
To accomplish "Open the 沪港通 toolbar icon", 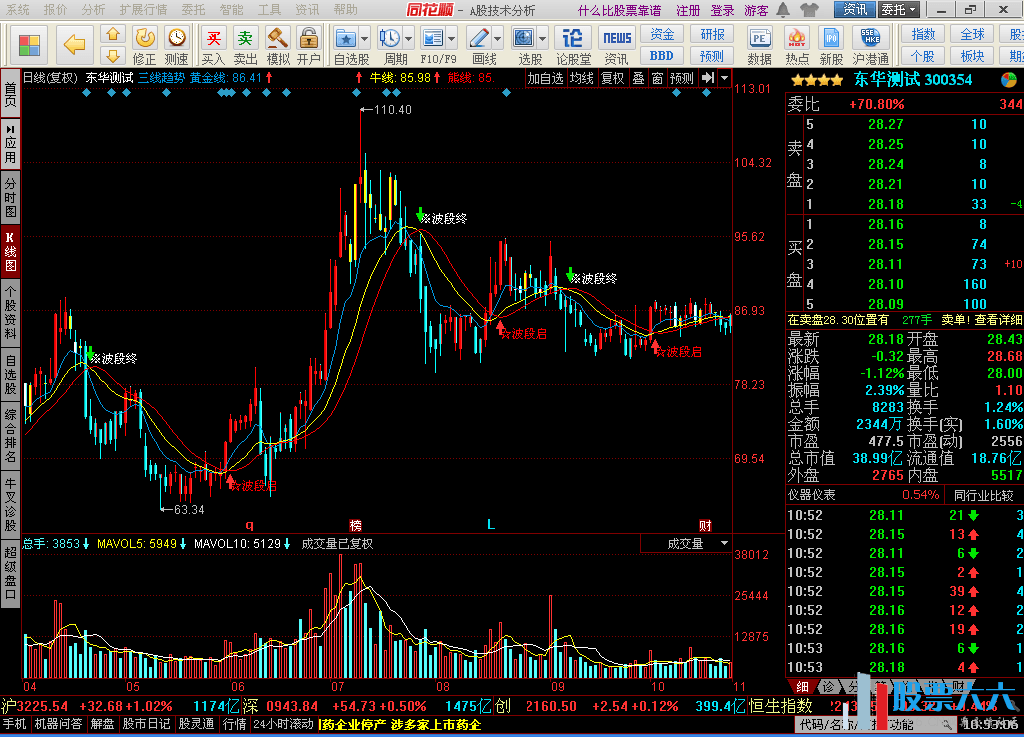I will pos(871,45).
